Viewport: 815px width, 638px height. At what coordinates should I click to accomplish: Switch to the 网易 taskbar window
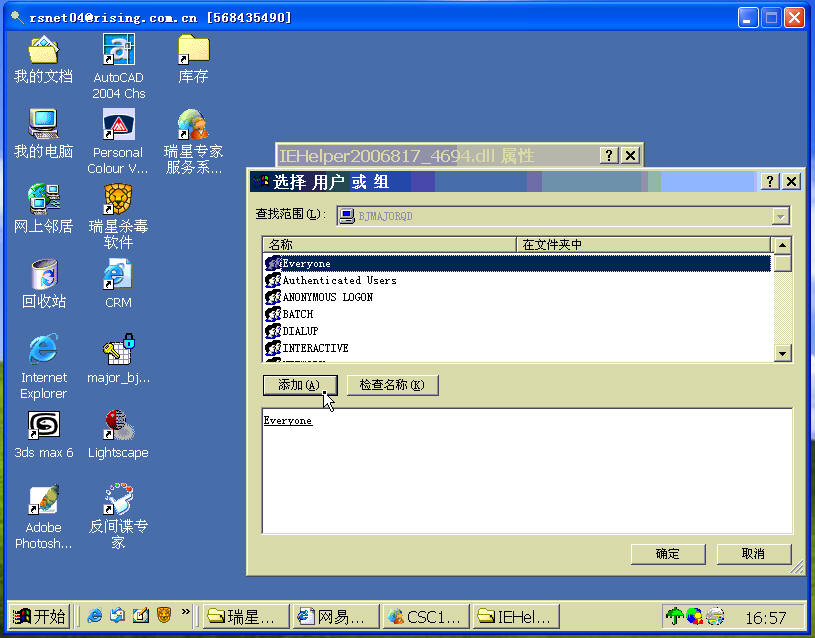point(336,617)
